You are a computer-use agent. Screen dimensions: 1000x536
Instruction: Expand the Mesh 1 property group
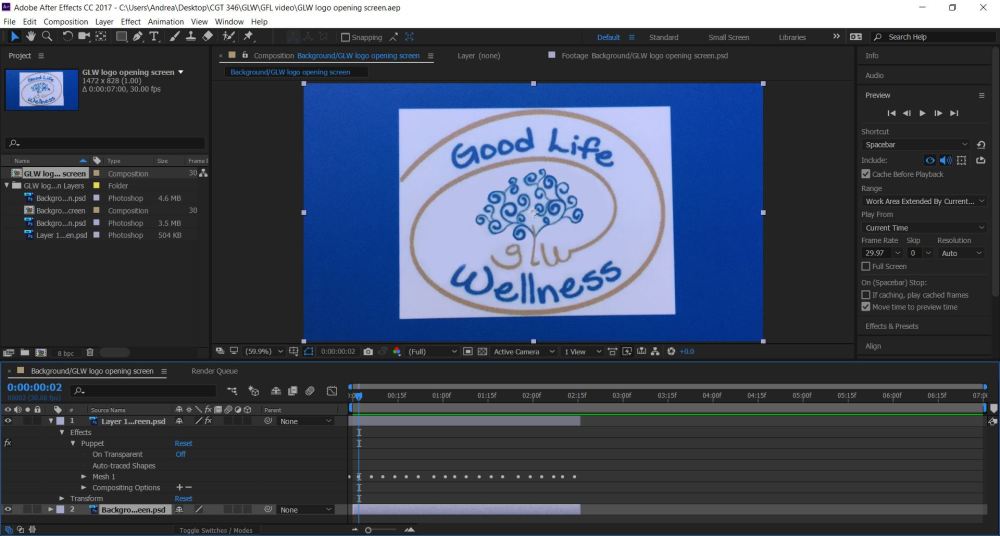84,477
